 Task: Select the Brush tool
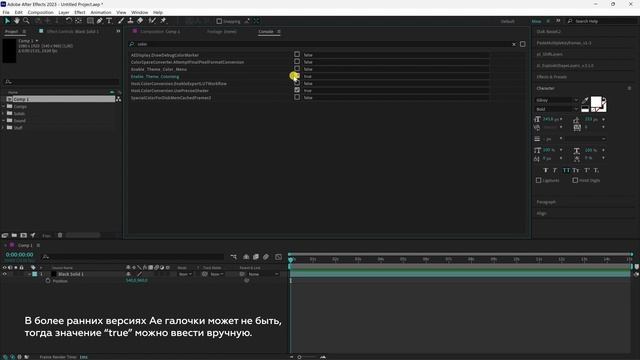pos(121,21)
